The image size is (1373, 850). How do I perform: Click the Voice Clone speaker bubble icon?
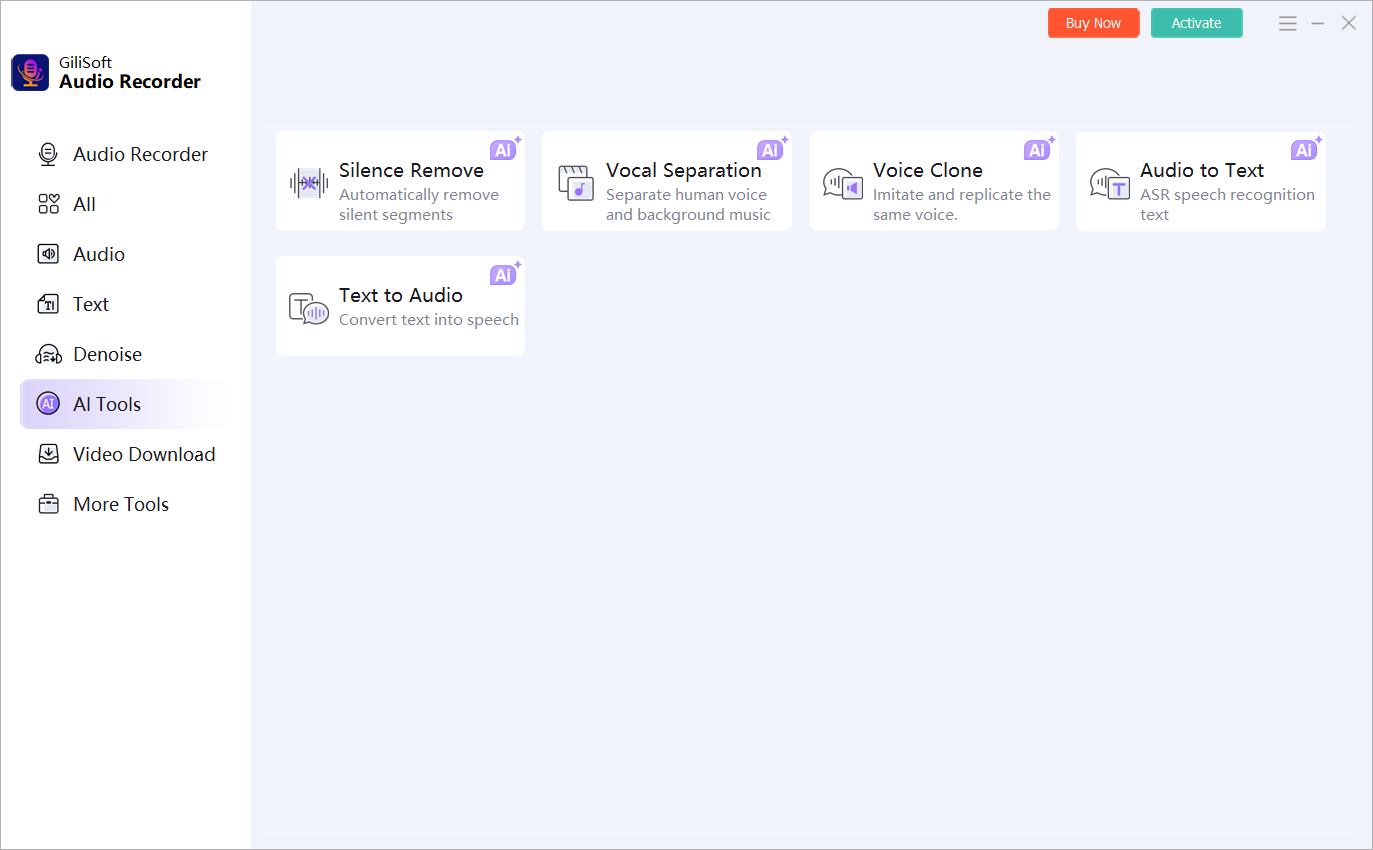[843, 184]
